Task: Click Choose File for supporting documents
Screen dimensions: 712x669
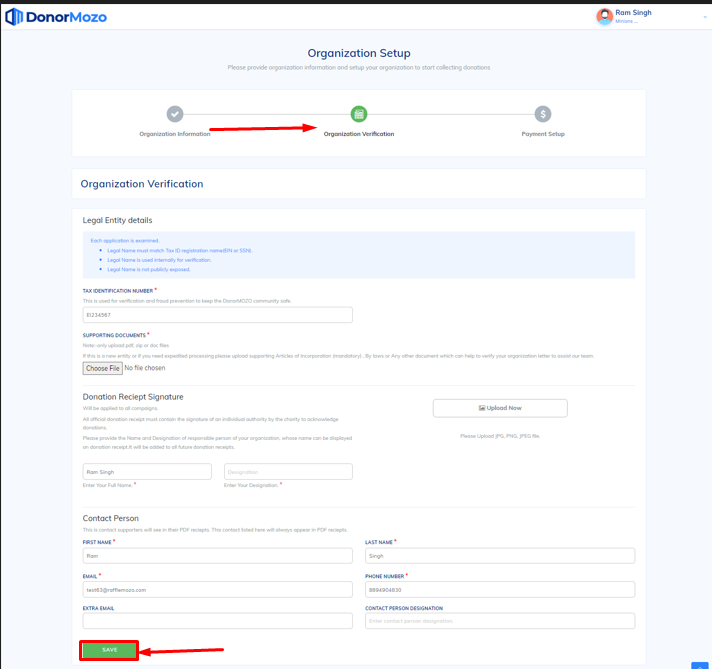Action: (103, 368)
